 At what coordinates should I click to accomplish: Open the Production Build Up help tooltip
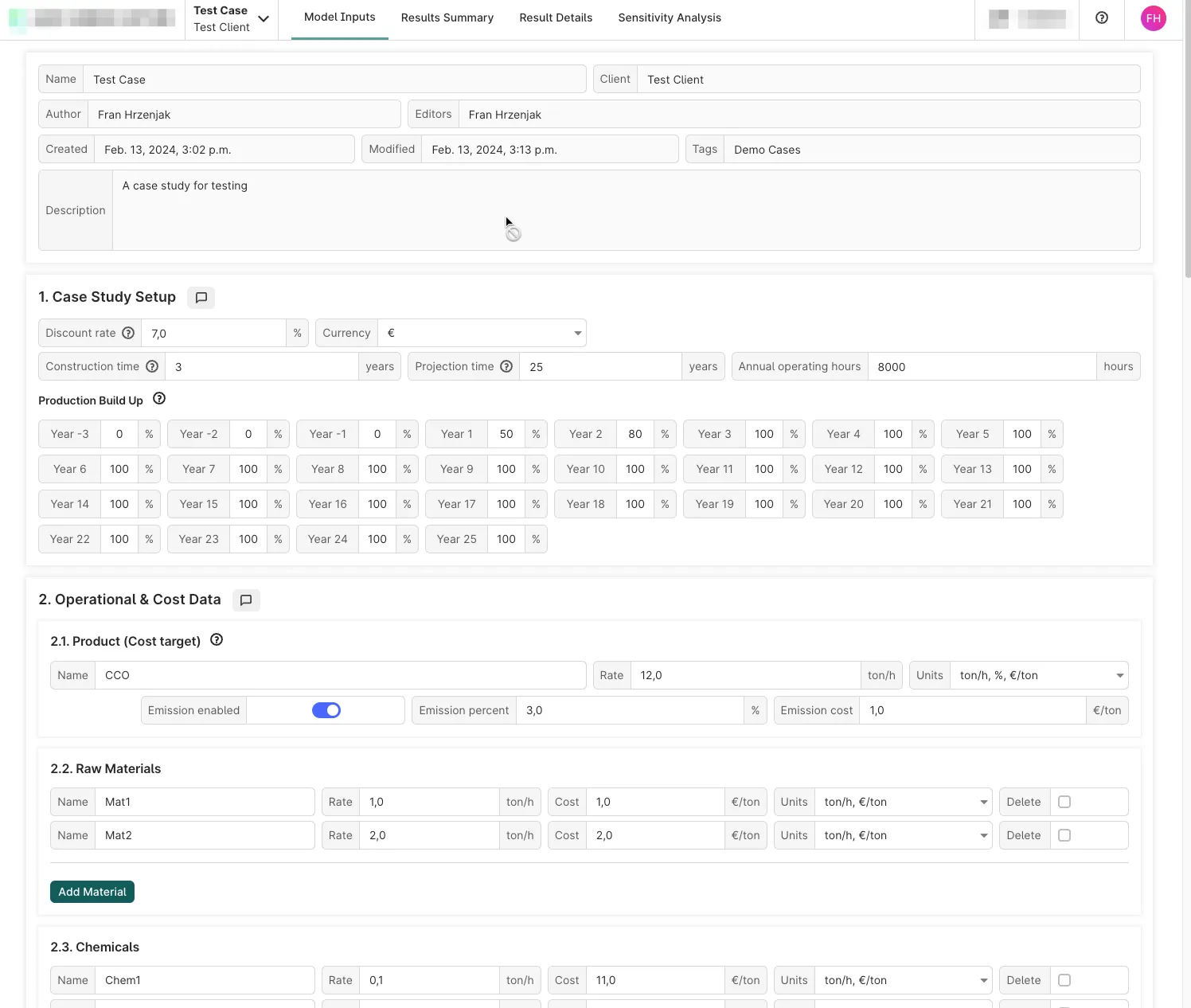pos(159,399)
